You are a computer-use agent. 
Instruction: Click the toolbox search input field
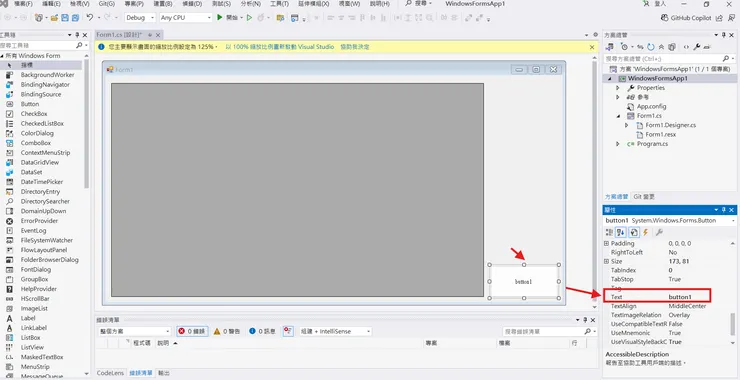tap(37, 45)
